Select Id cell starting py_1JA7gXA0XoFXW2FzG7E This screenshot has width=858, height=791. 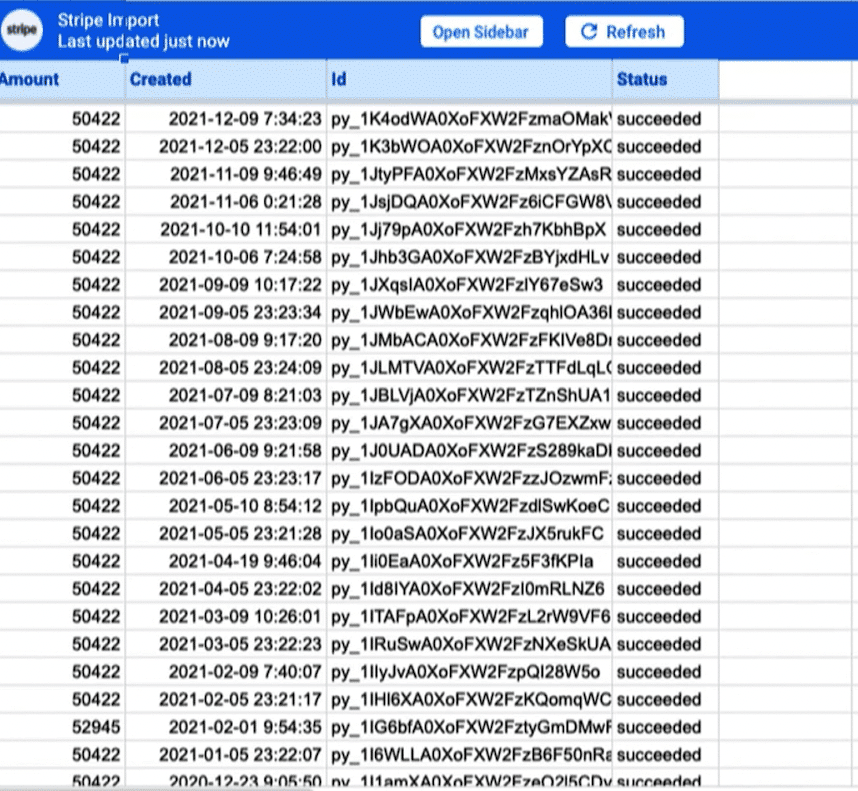(x=469, y=423)
